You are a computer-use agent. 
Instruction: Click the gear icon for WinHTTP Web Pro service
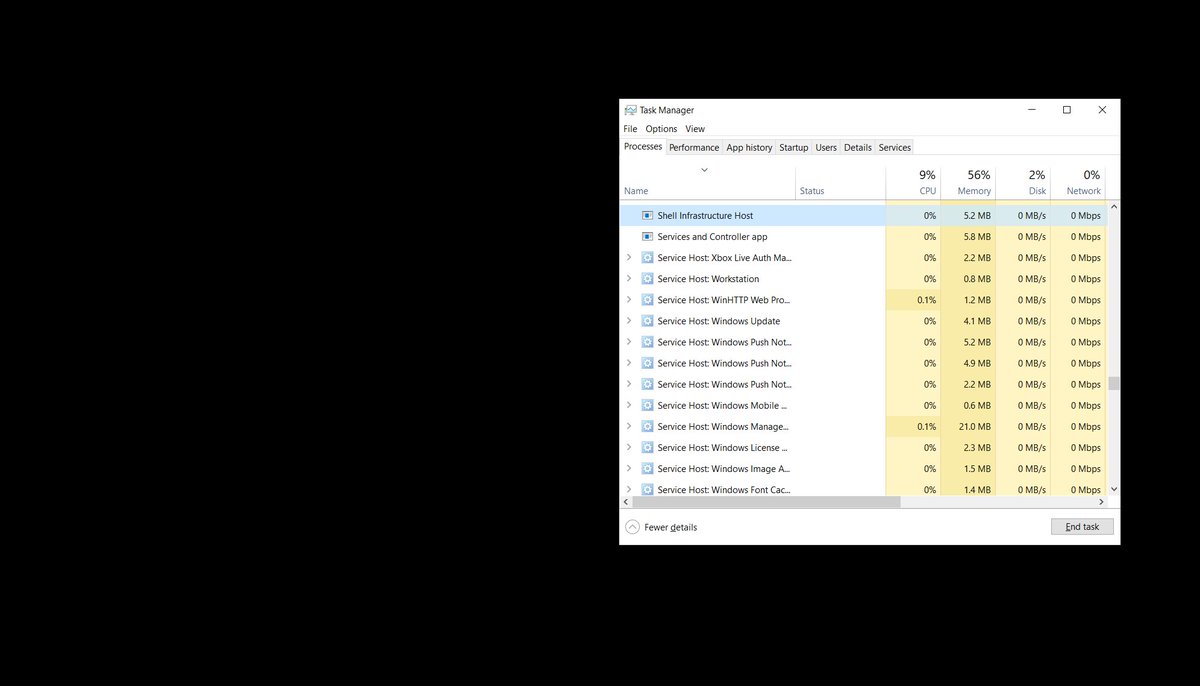[x=647, y=300]
